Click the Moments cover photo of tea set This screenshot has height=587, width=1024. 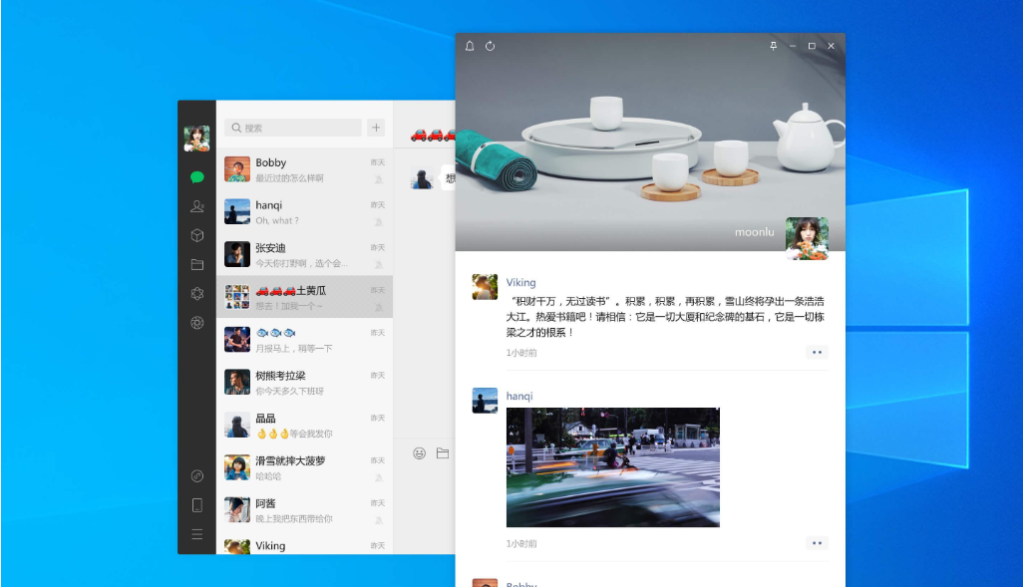[x=650, y=142]
